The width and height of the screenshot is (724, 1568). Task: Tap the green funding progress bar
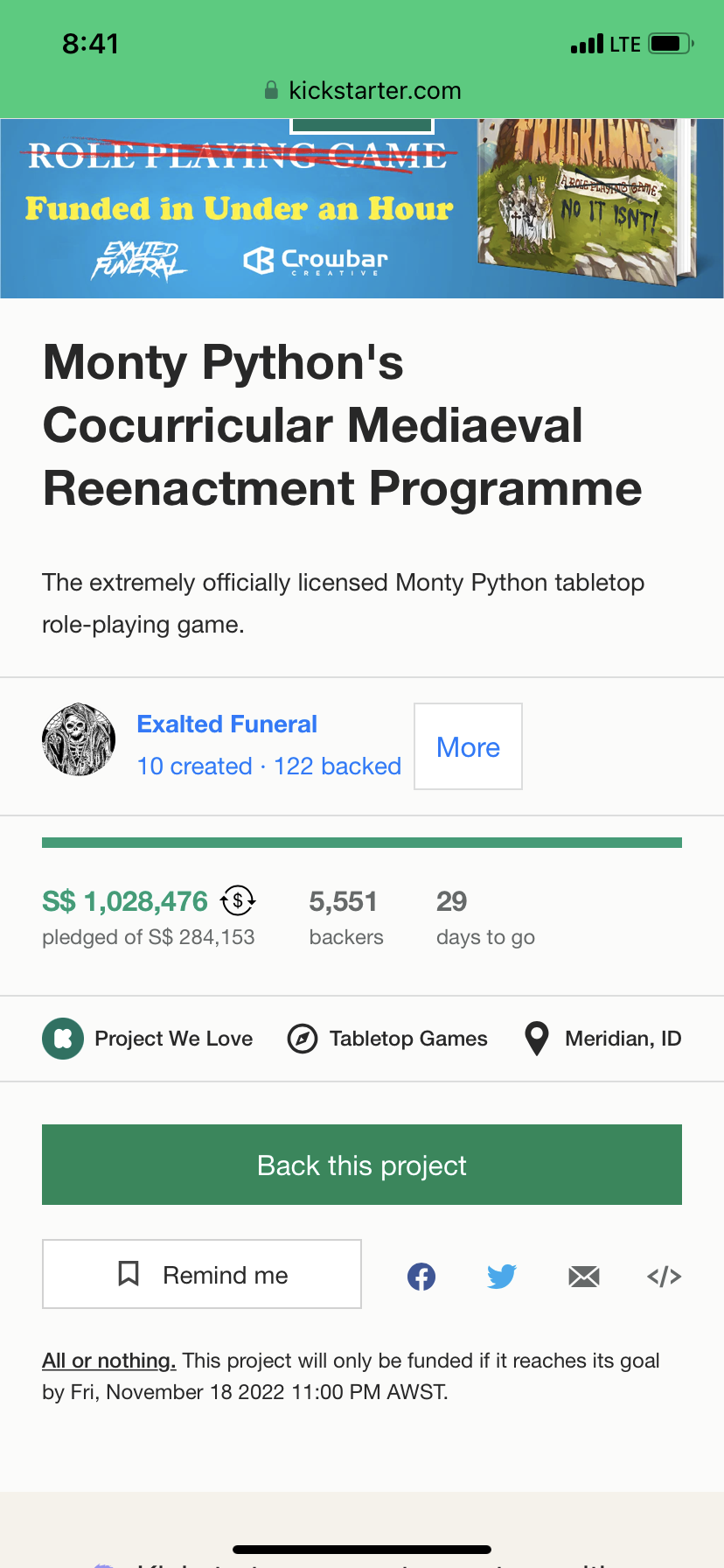tap(362, 843)
